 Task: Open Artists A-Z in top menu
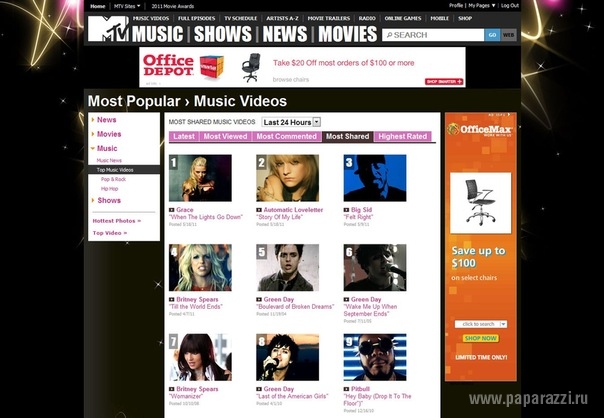[282, 18]
